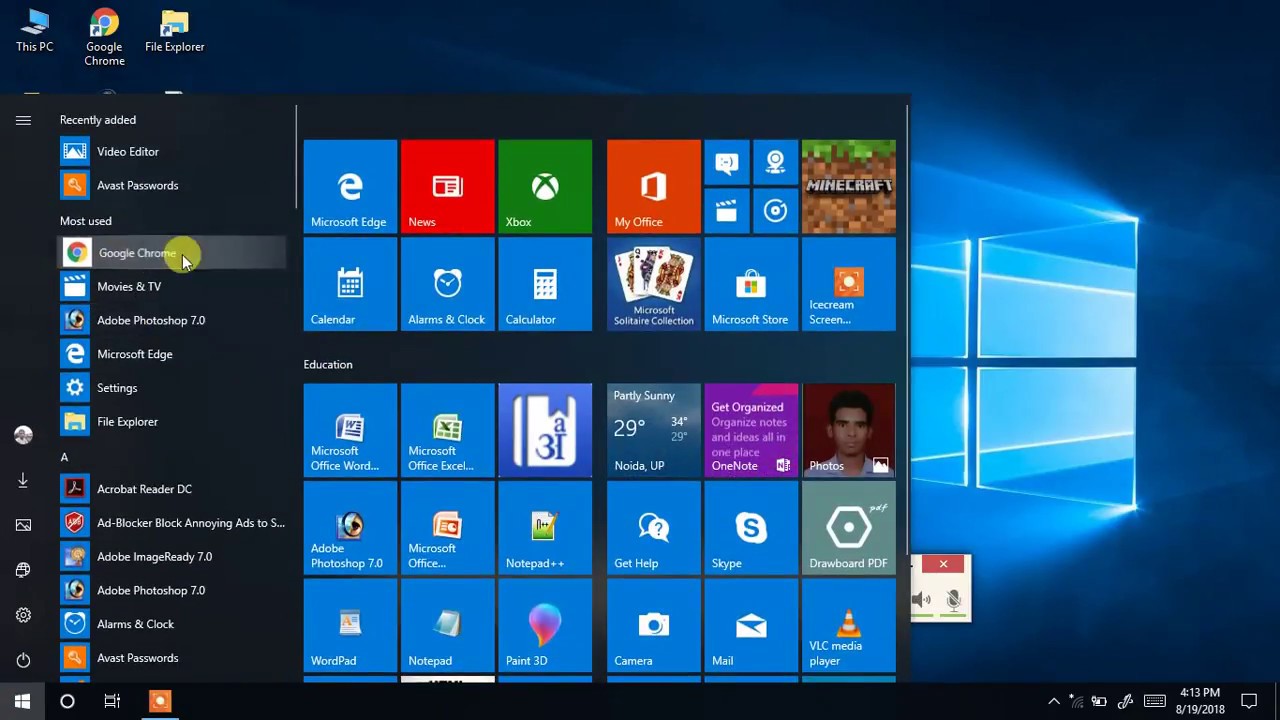The image size is (1280, 720).
Task: Open the OneNote Get Organized tile
Action: point(751,430)
